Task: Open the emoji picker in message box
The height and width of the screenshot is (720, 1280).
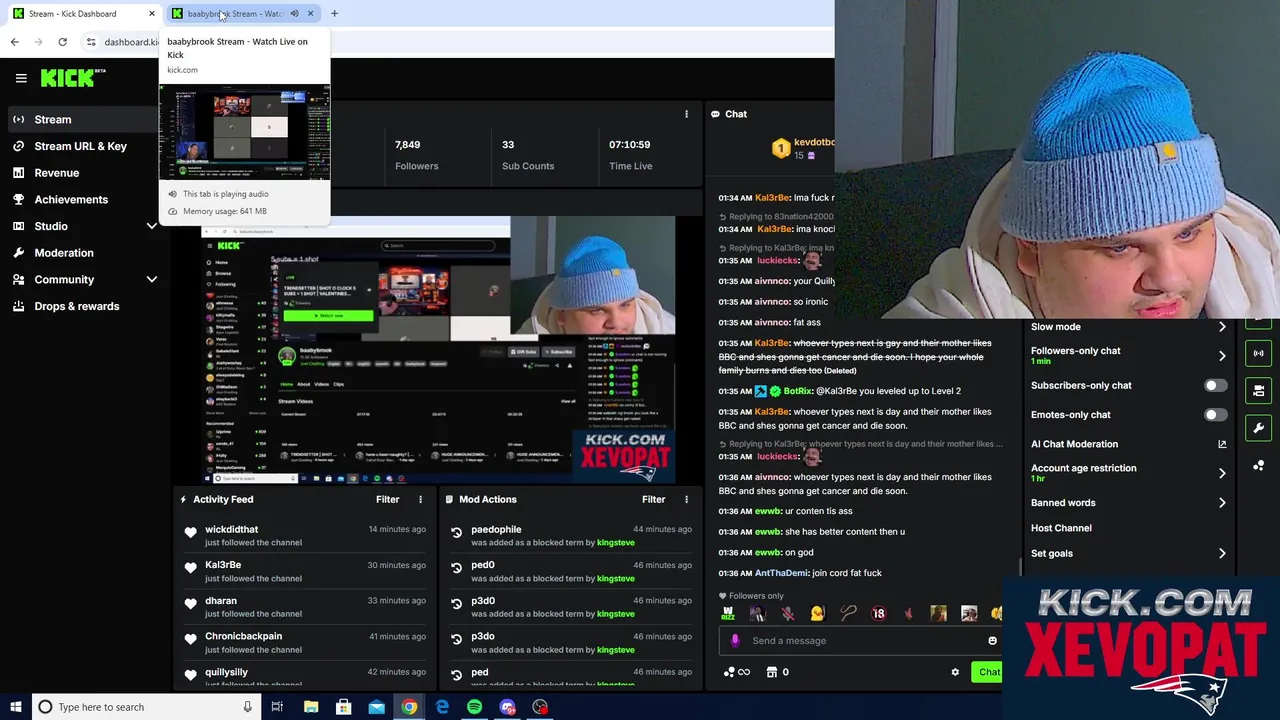Action: 992,641
